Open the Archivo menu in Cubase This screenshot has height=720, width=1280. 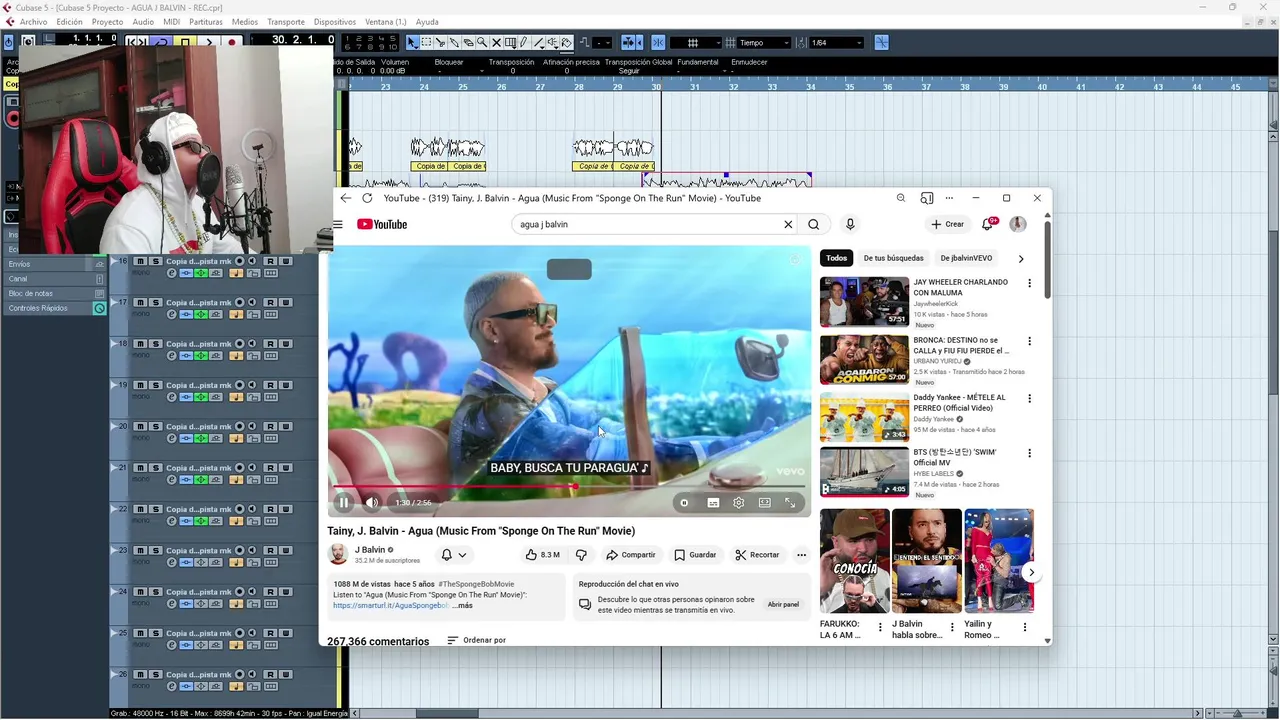(33, 22)
